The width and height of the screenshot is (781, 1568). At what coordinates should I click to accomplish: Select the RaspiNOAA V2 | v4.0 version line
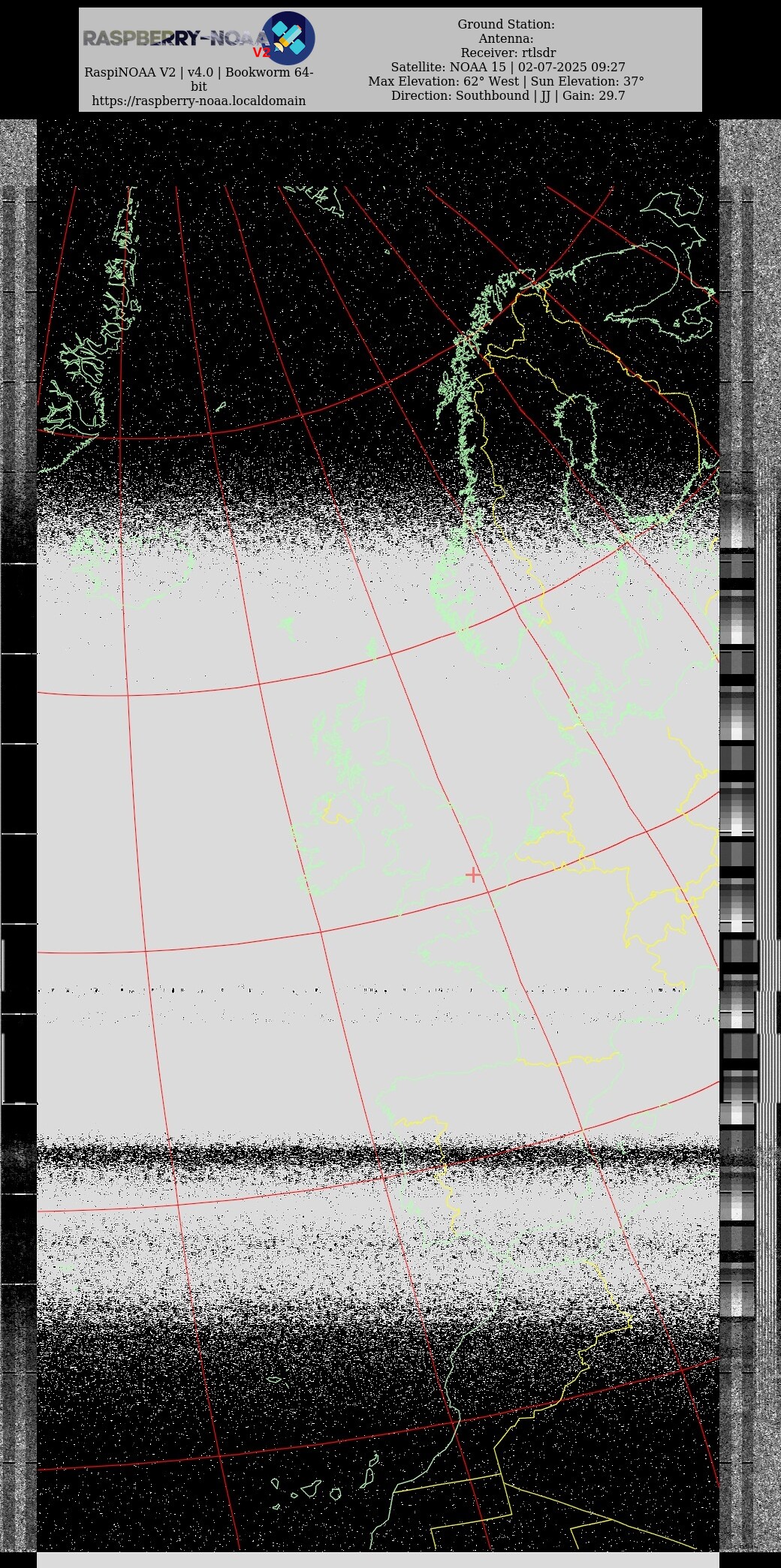tap(199, 79)
